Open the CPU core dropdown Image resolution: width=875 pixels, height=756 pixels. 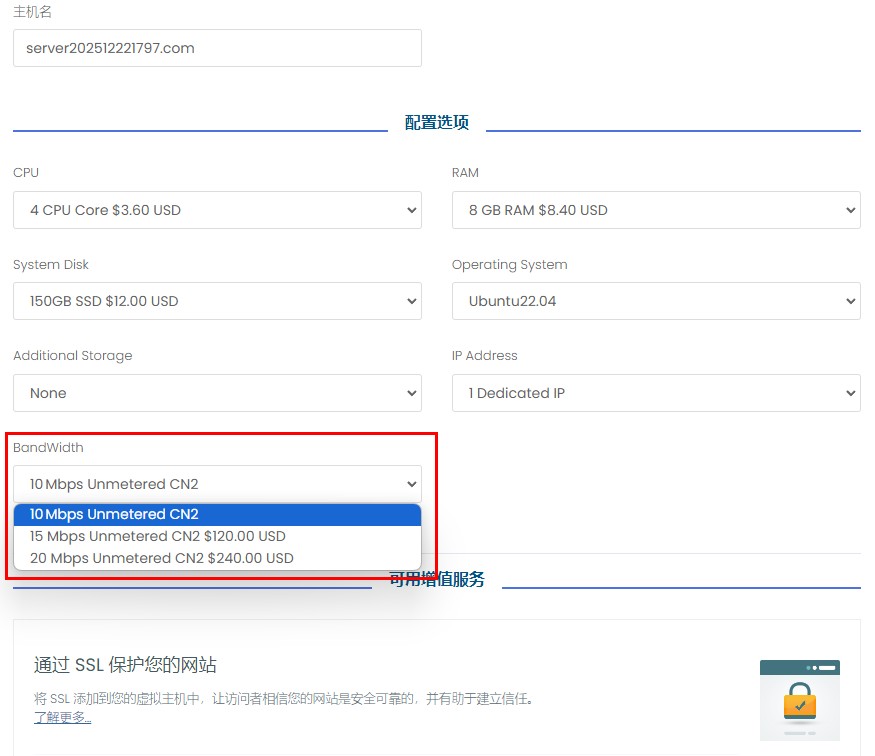click(217, 210)
